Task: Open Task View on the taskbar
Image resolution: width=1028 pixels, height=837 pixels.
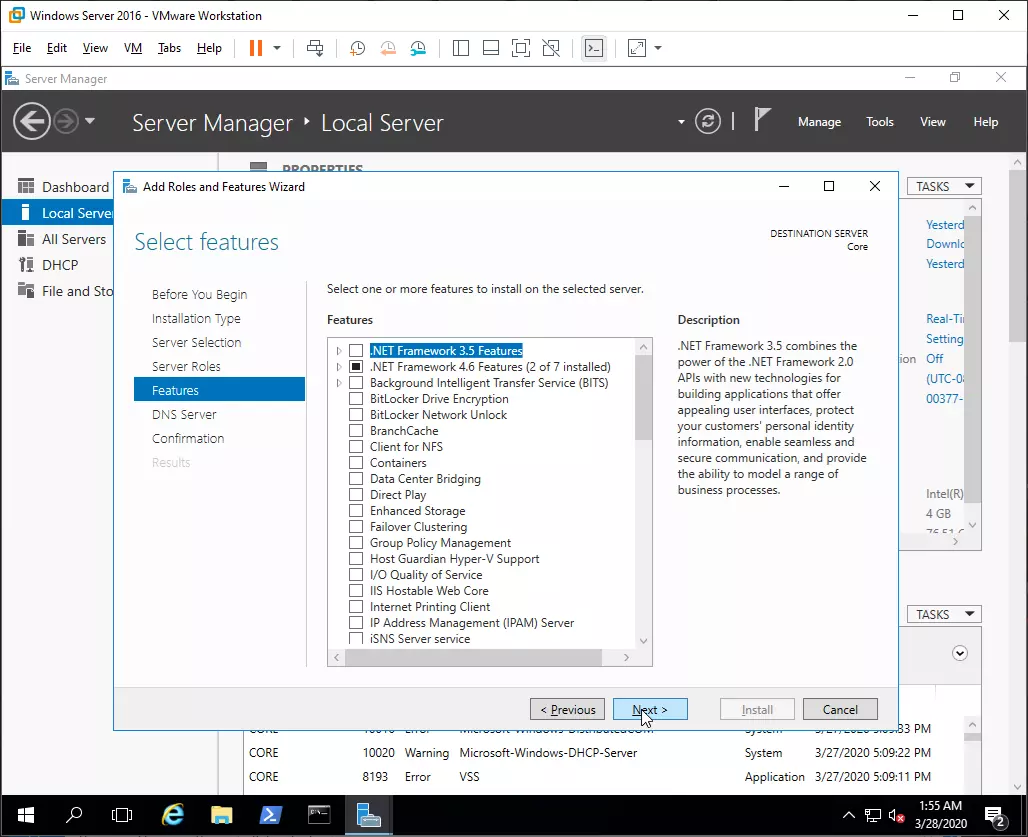Action: point(122,815)
